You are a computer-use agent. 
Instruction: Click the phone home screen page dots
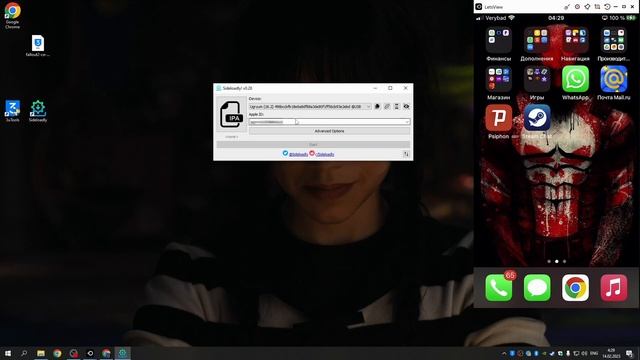point(557,261)
